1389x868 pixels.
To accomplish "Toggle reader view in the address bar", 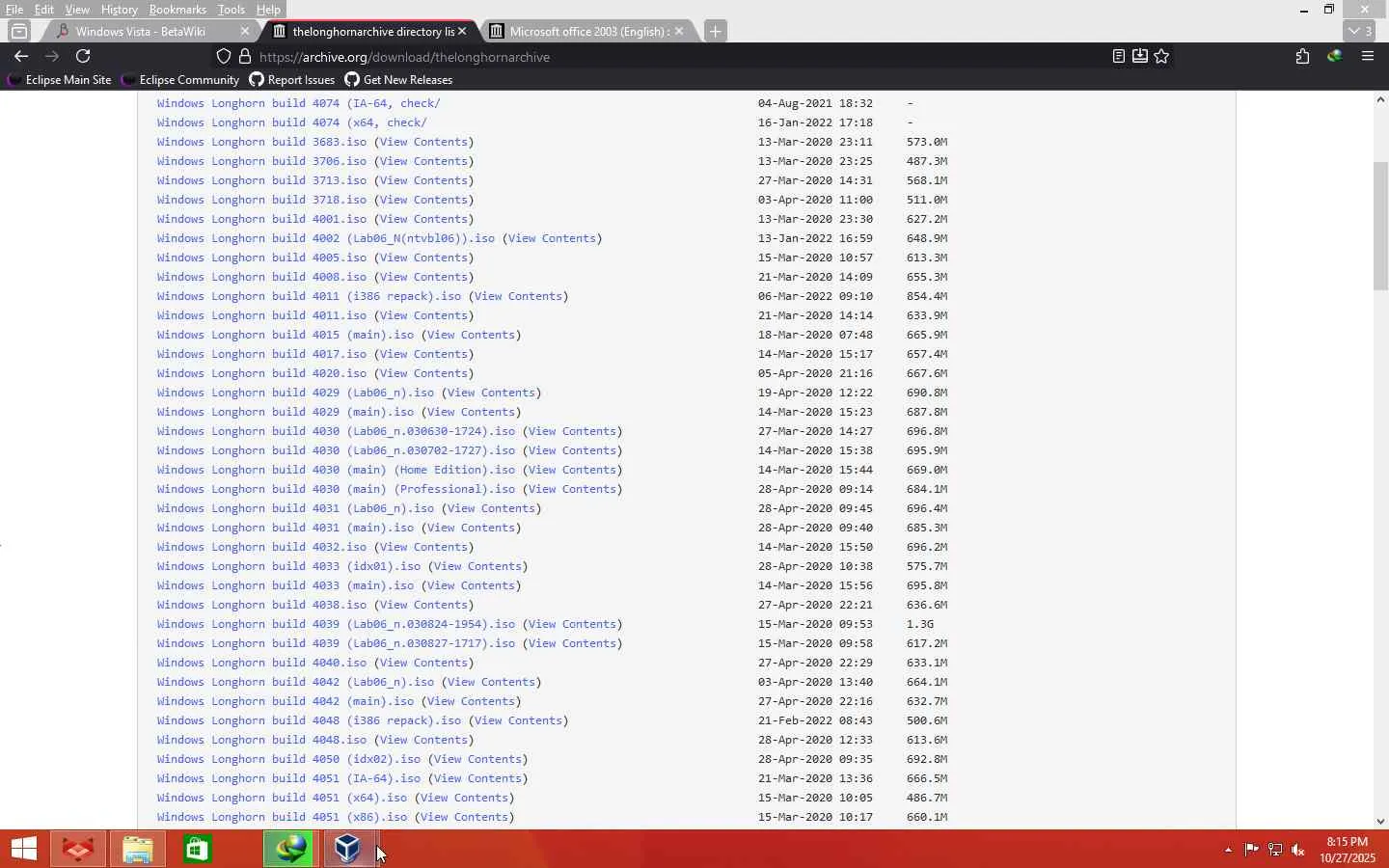I will click(x=1119, y=57).
